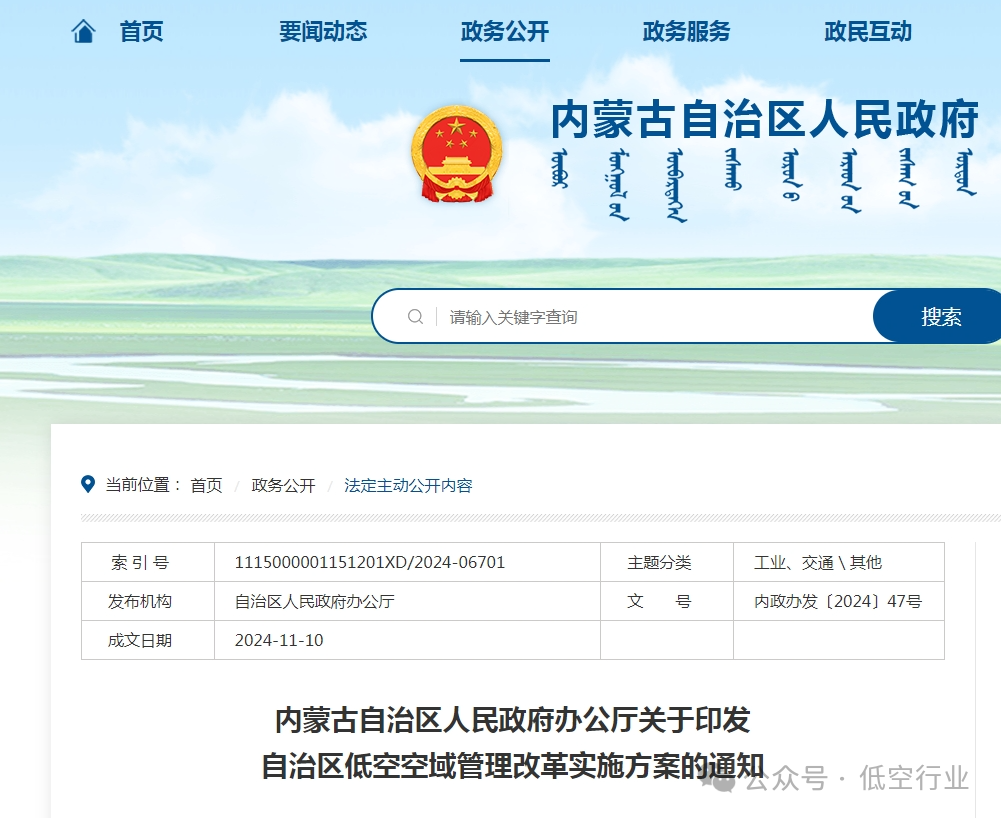Open the 首页 menu item
This screenshot has height=818, width=1001.
click(141, 31)
